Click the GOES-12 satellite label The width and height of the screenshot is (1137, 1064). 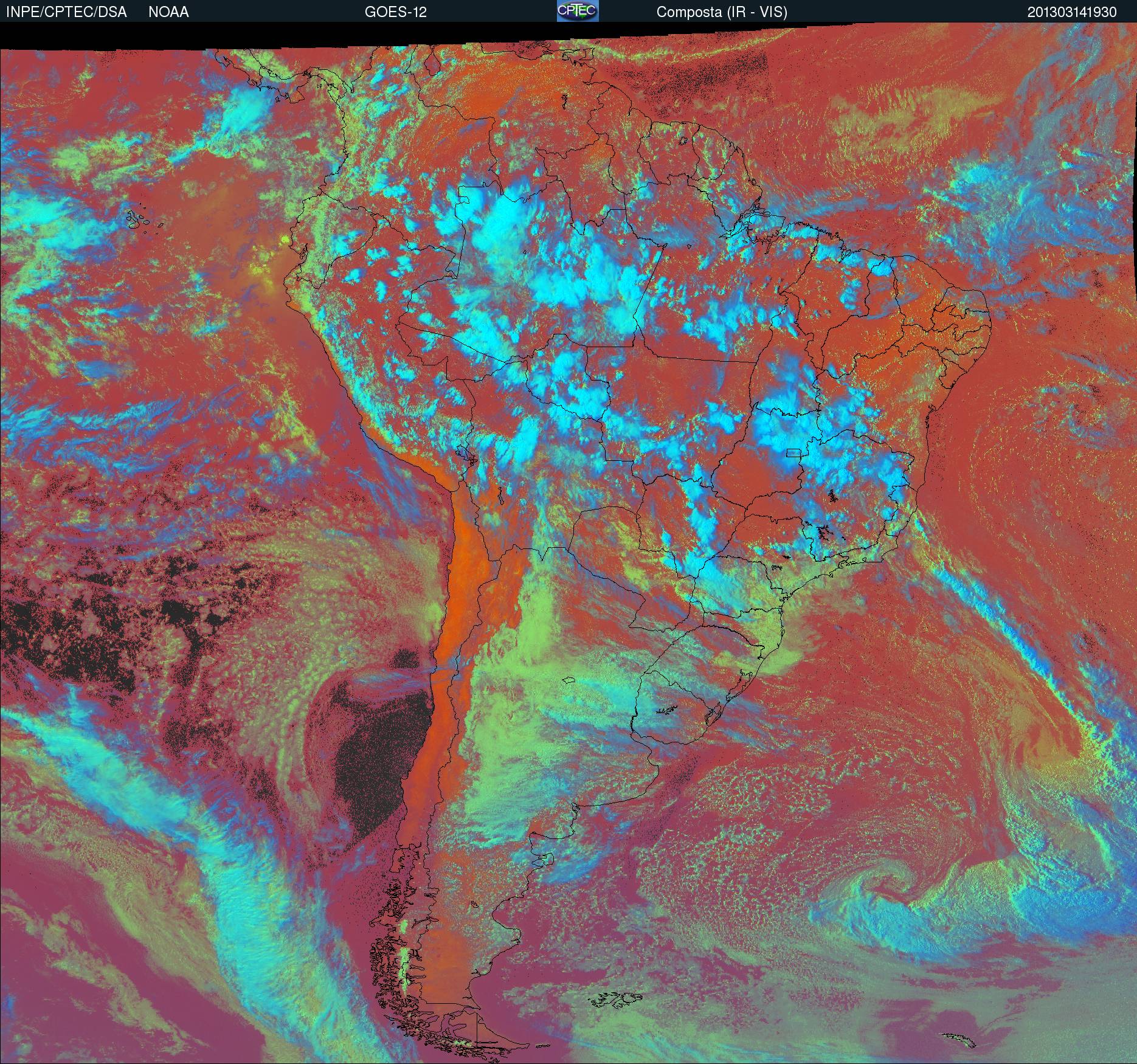[x=395, y=12]
